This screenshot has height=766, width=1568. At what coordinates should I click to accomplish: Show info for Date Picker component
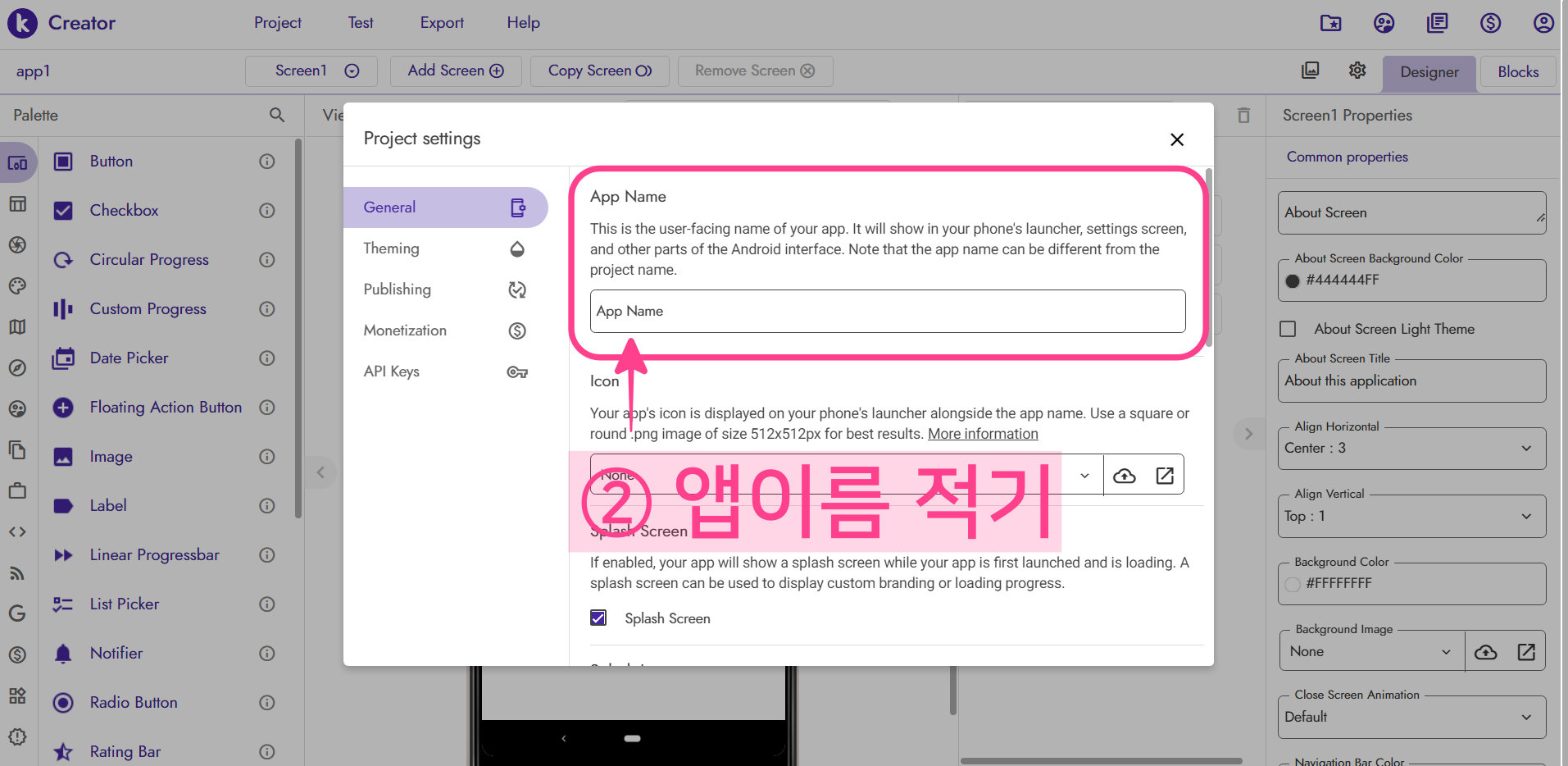267,358
